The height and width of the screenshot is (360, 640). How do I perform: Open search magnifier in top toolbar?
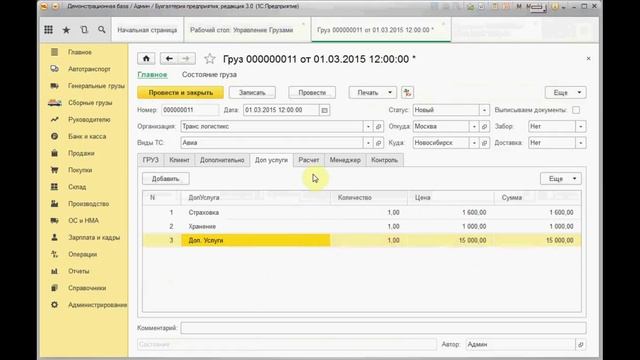(102, 30)
